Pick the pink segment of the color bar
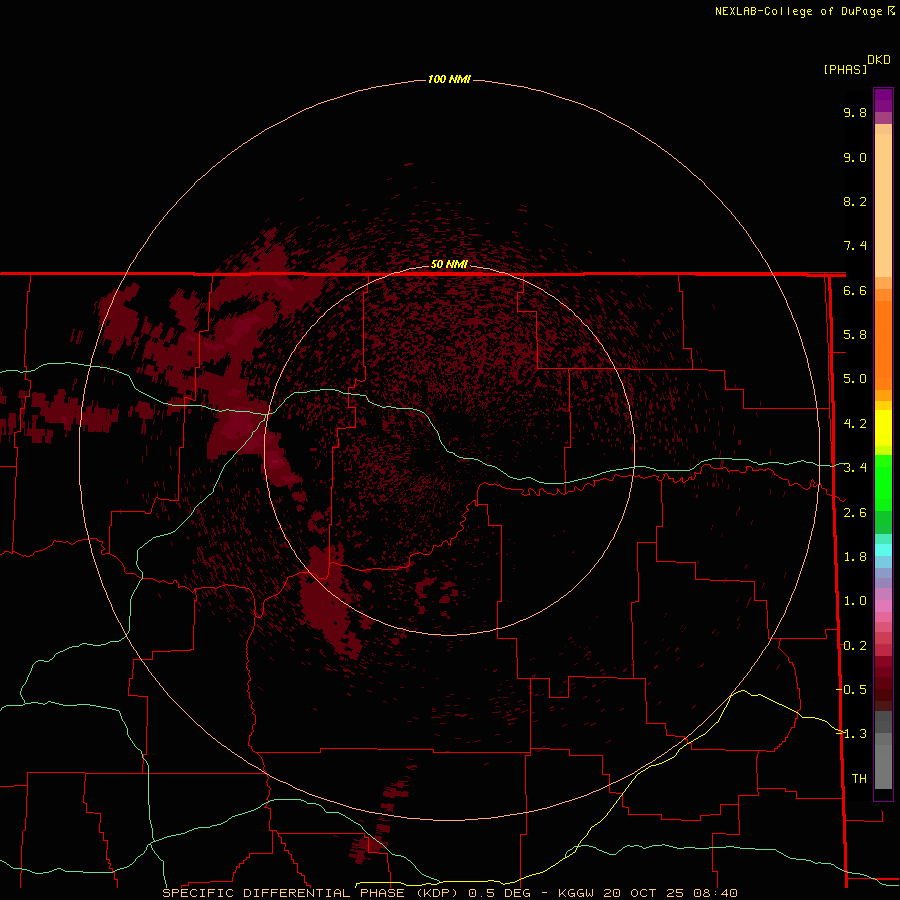 tap(883, 606)
